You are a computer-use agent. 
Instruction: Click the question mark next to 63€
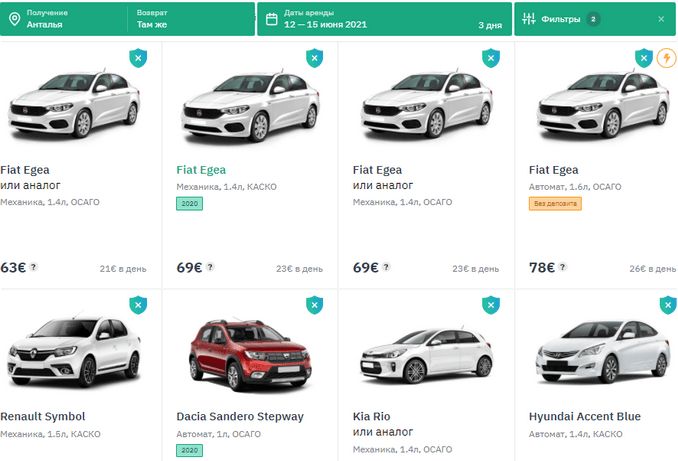point(33,267)
